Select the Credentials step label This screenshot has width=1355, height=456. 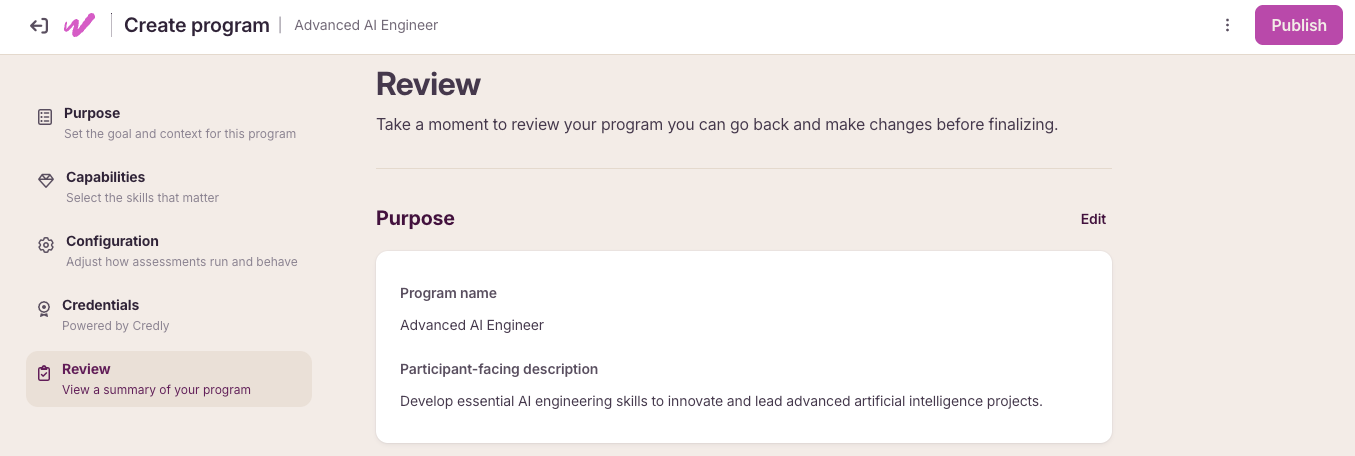pos(100,305)
